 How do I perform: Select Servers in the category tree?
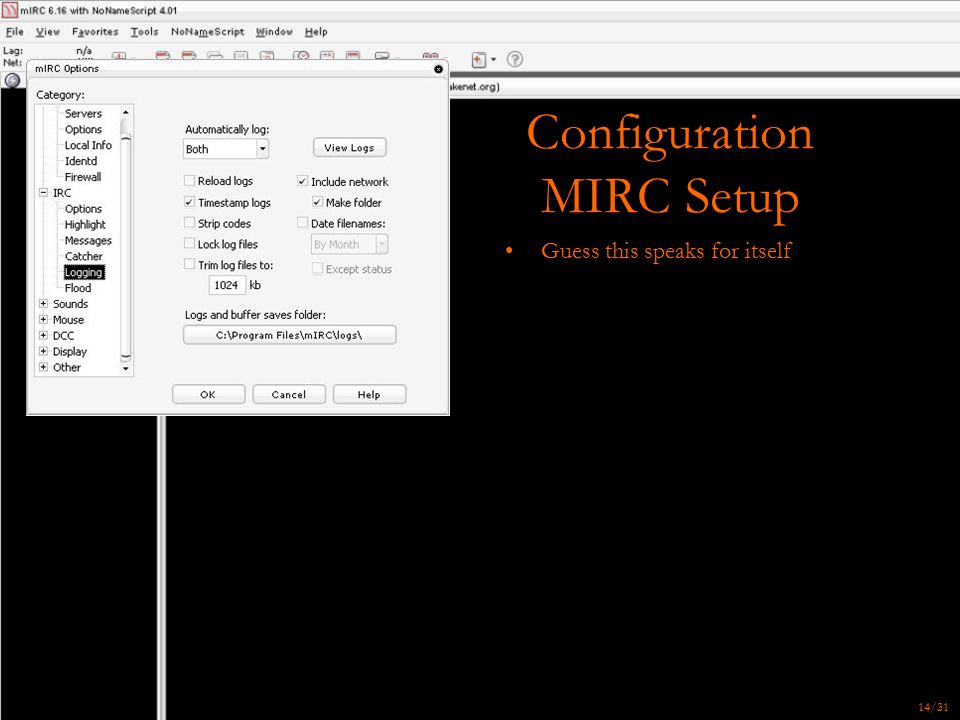83,113
